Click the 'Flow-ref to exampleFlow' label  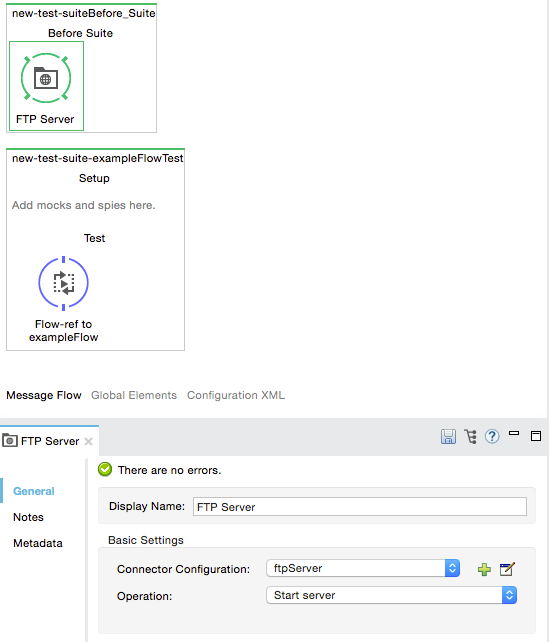(x=63, y=331)
